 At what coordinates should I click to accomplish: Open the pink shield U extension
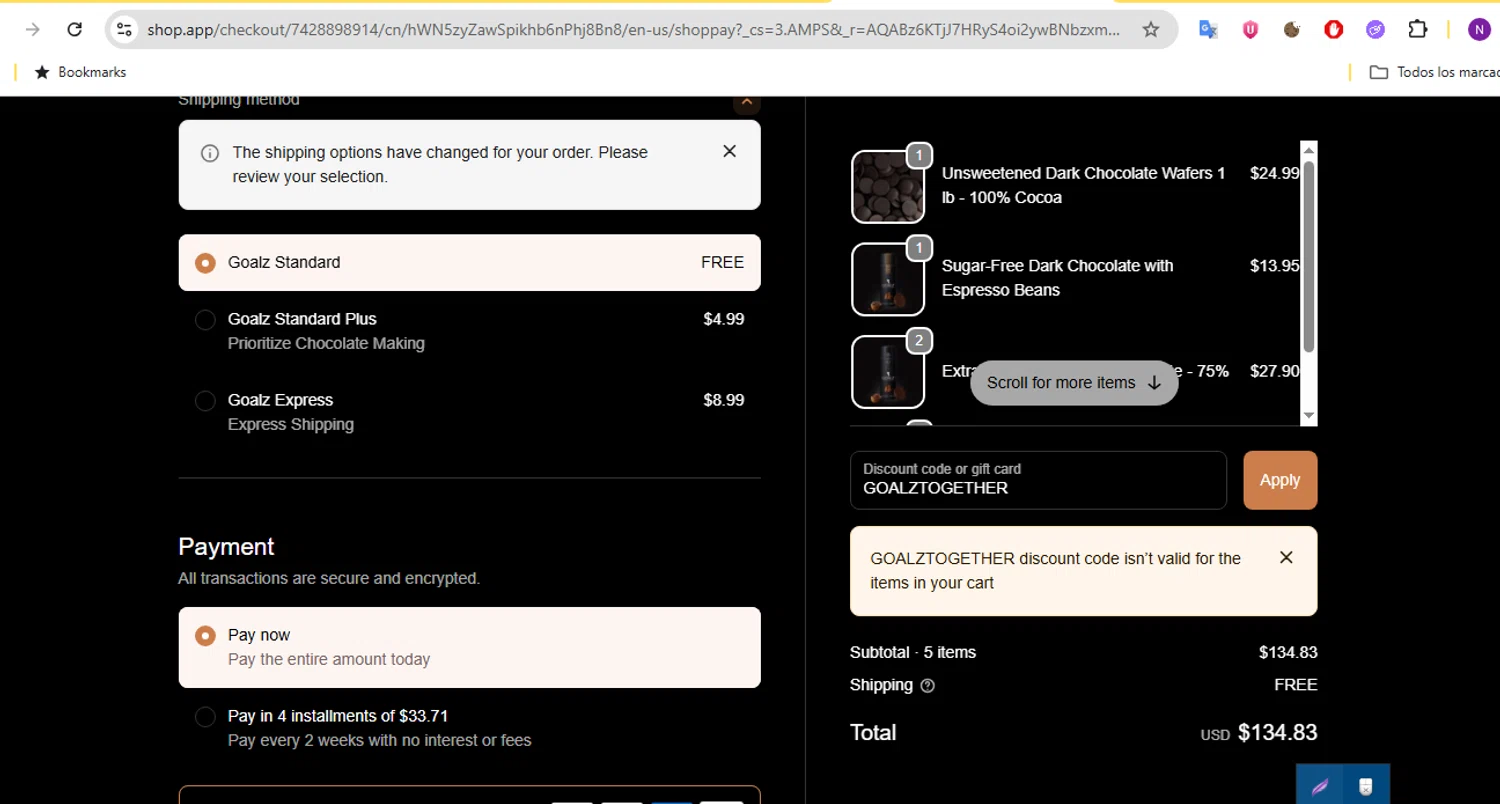click(x=1250, y=29)
